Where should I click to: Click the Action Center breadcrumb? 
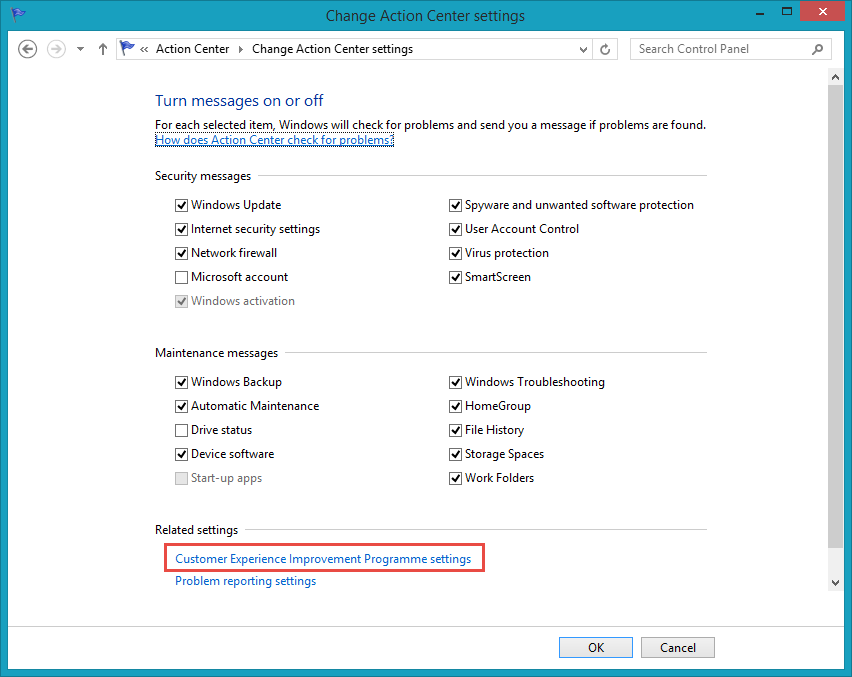[x=192, y=49]
